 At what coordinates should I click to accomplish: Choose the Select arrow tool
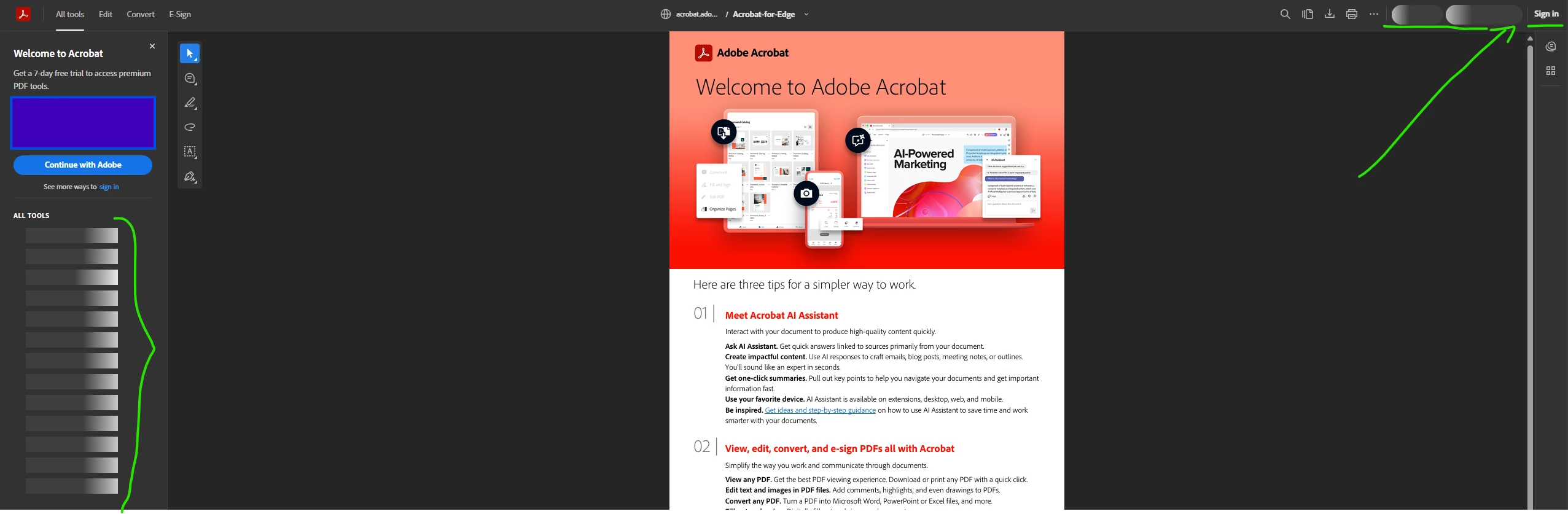190,53
